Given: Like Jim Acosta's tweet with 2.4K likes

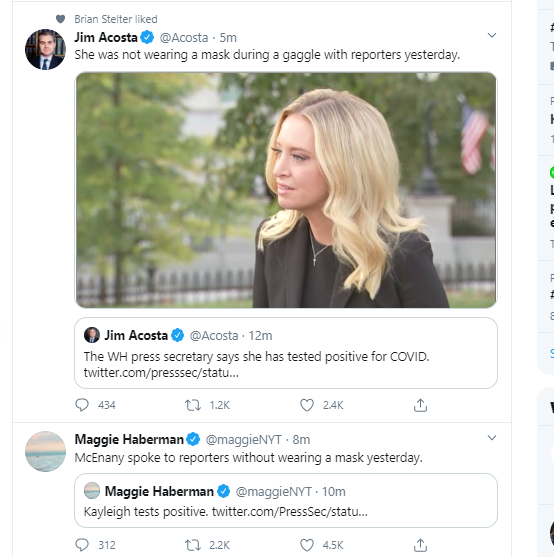Looking at the screenshot, I should tap(307, 405).
